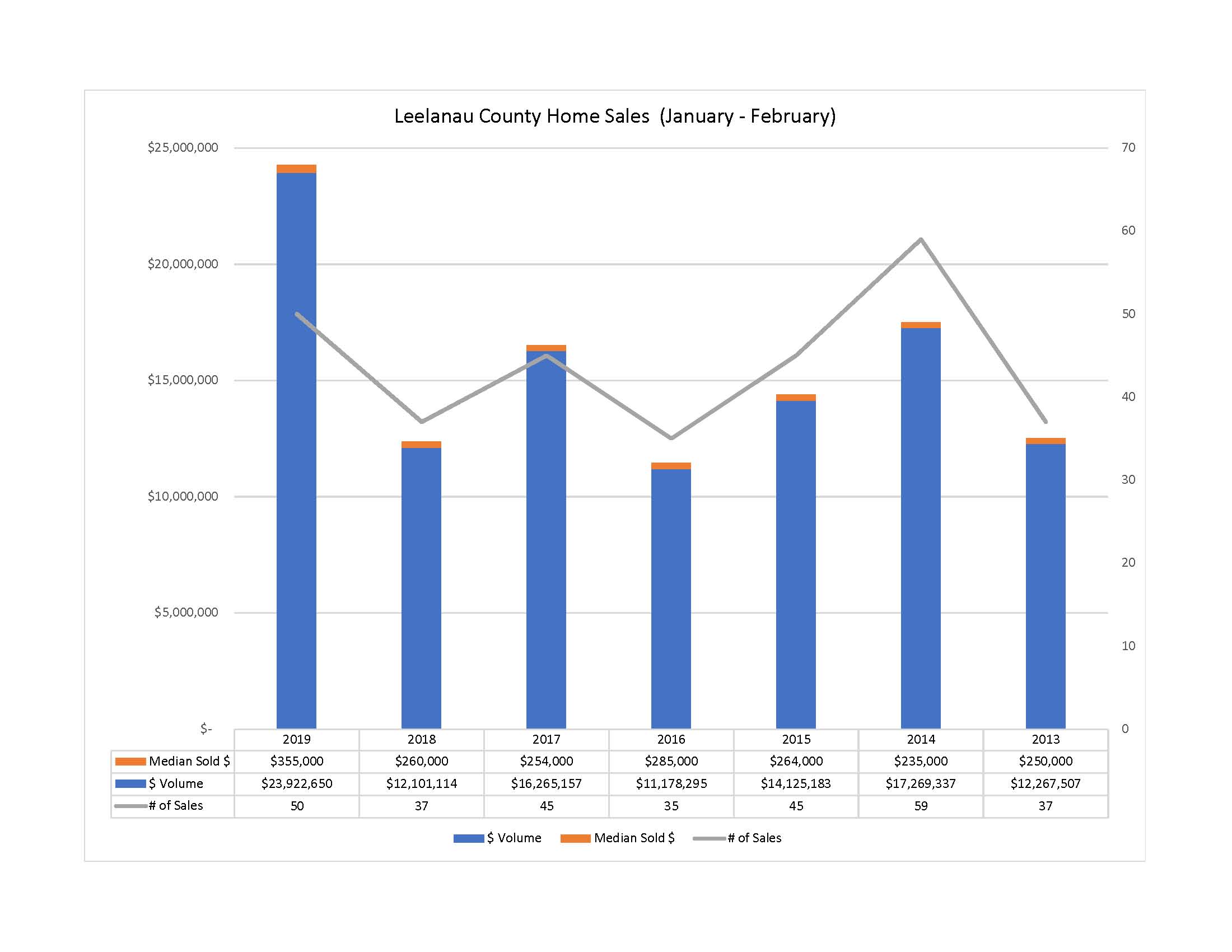
Task: Click the 2015 column header
Action: click(796, 739)
